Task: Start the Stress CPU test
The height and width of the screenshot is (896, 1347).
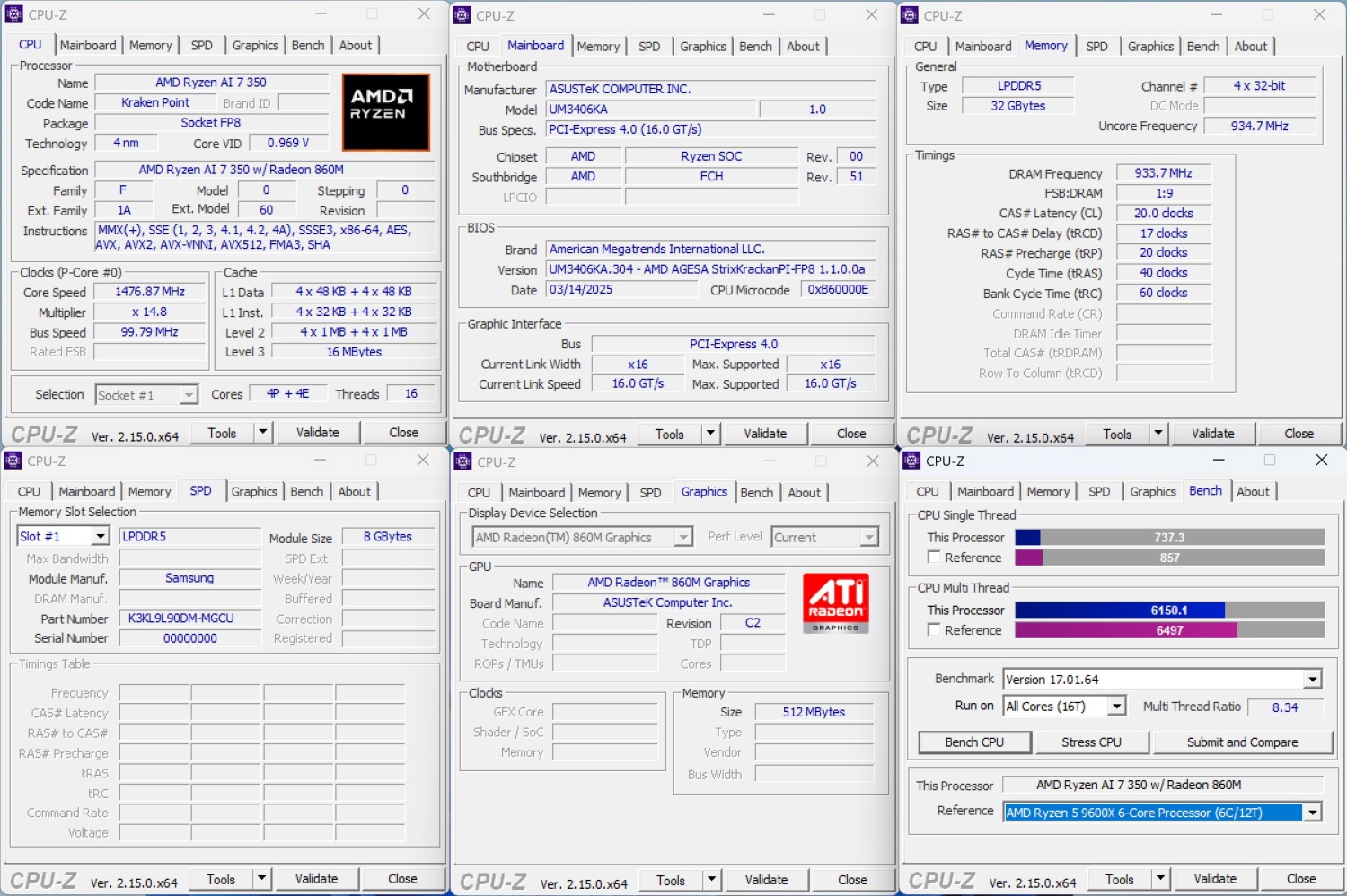Action: (1091, 742)
